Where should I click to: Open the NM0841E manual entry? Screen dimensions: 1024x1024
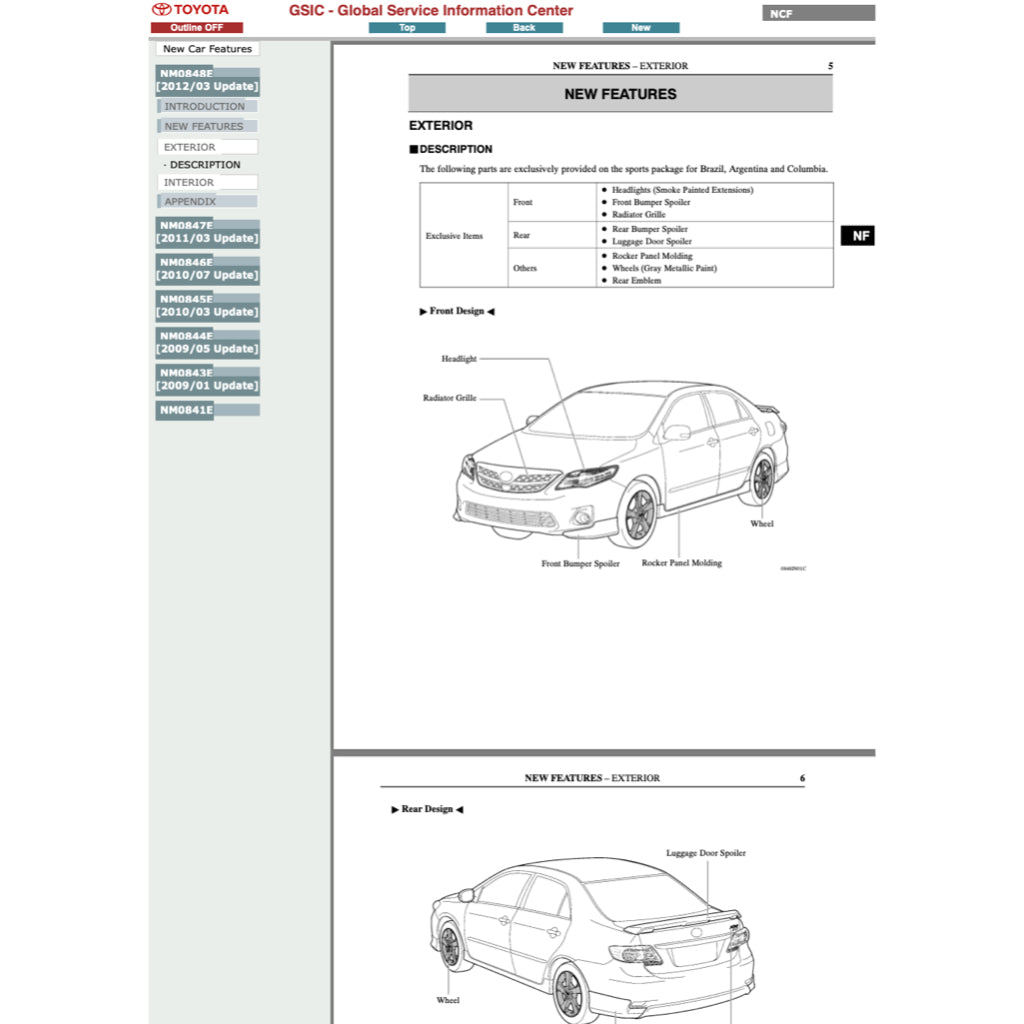pyautogui.click(x=207, y=409)
